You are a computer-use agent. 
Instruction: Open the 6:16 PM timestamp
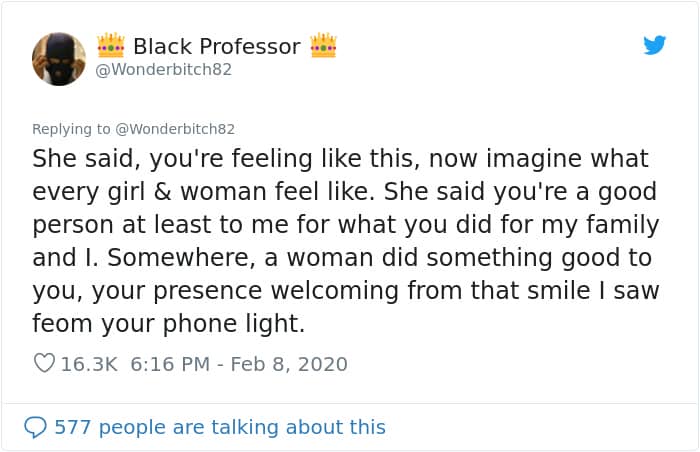[170, 364]
